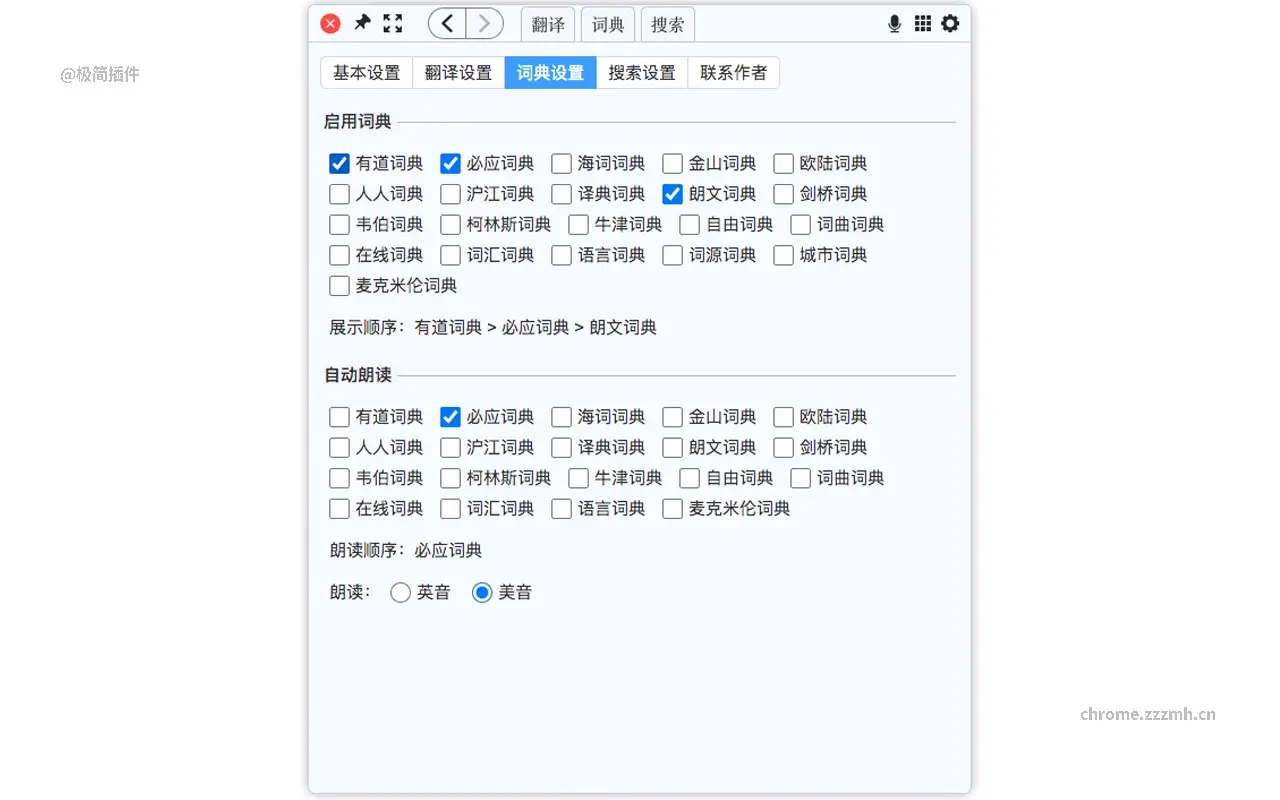This screenshot has width=1280, height=800.
Task: Enable 欧陆词典 for auto reading
Action: (x=783, y=417)
